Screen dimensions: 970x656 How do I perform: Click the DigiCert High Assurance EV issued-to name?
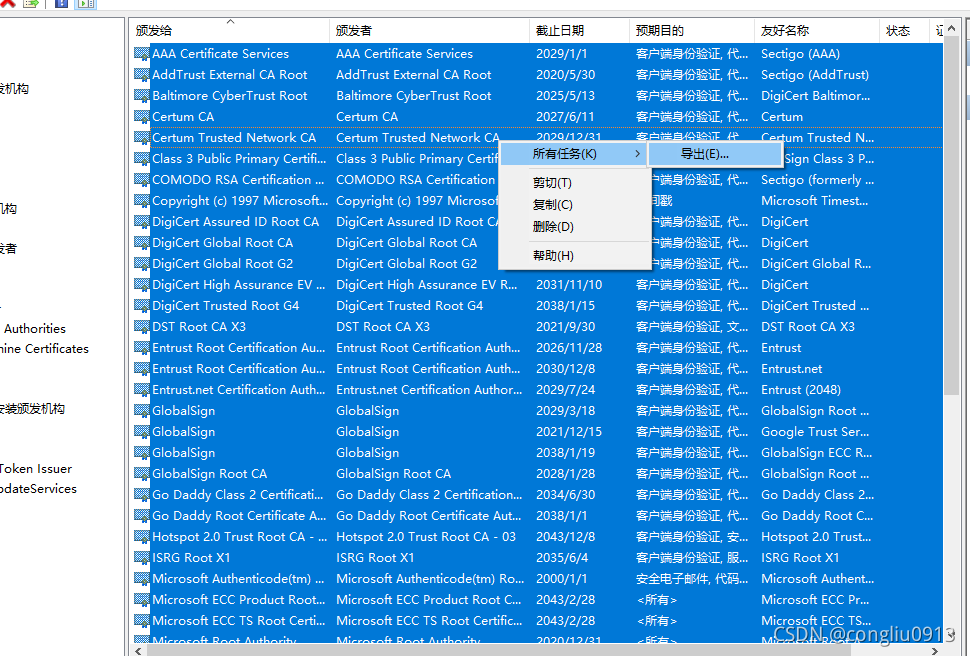(x=238, y=285)
